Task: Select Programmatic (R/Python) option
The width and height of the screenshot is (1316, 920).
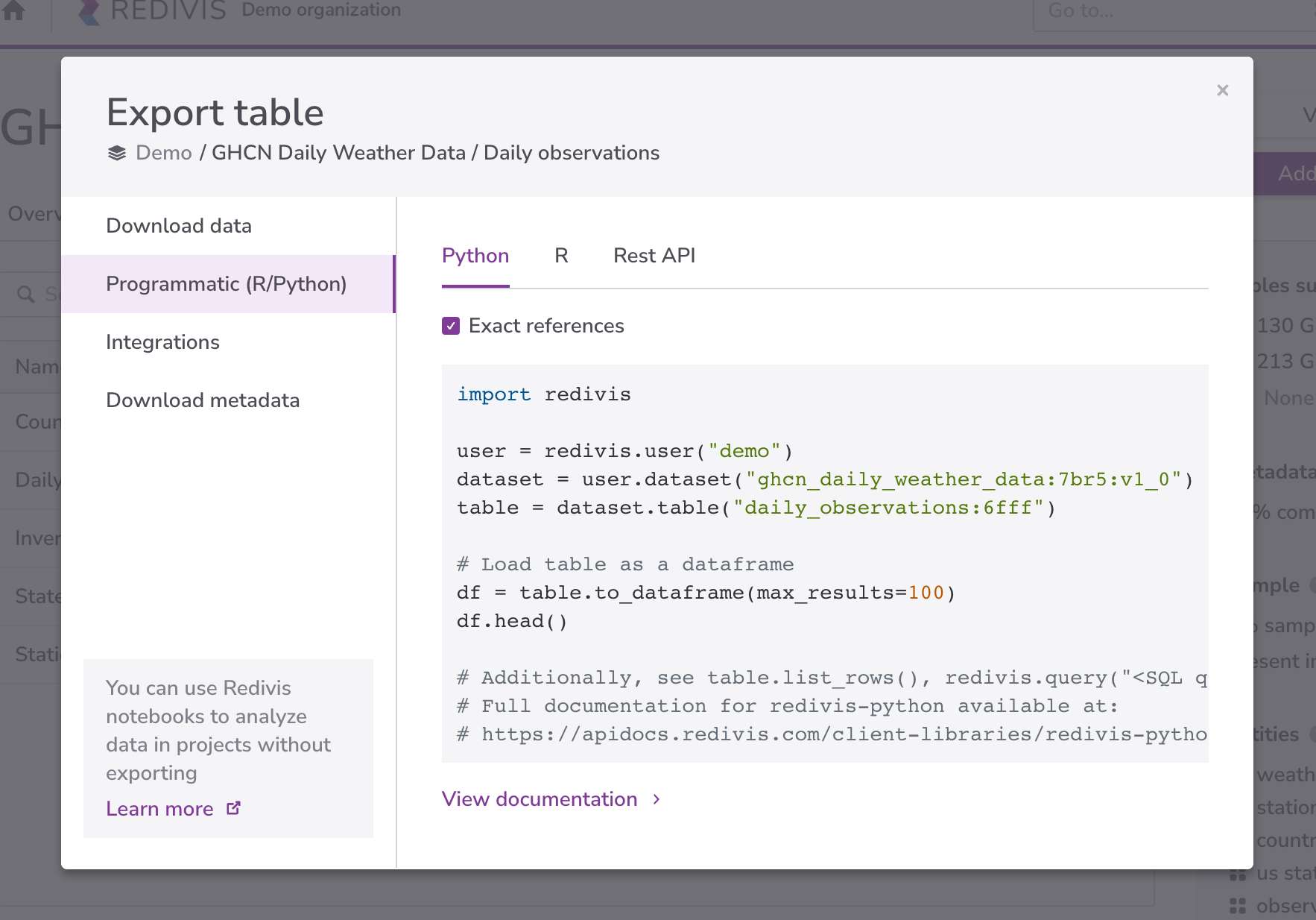Action: (226, 284)
